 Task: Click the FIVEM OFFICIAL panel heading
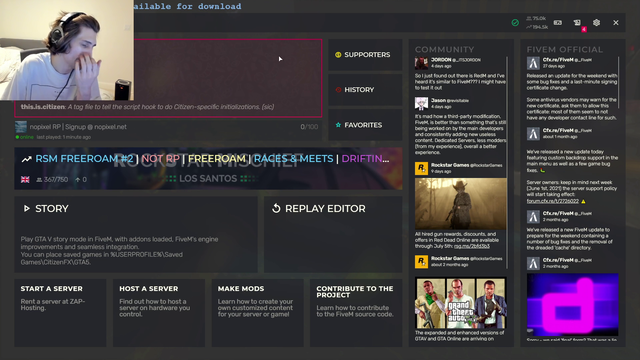564,49
